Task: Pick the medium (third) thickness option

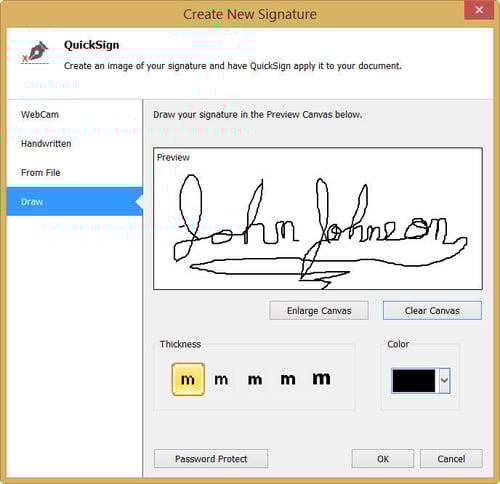Action: tap(255, 379)
